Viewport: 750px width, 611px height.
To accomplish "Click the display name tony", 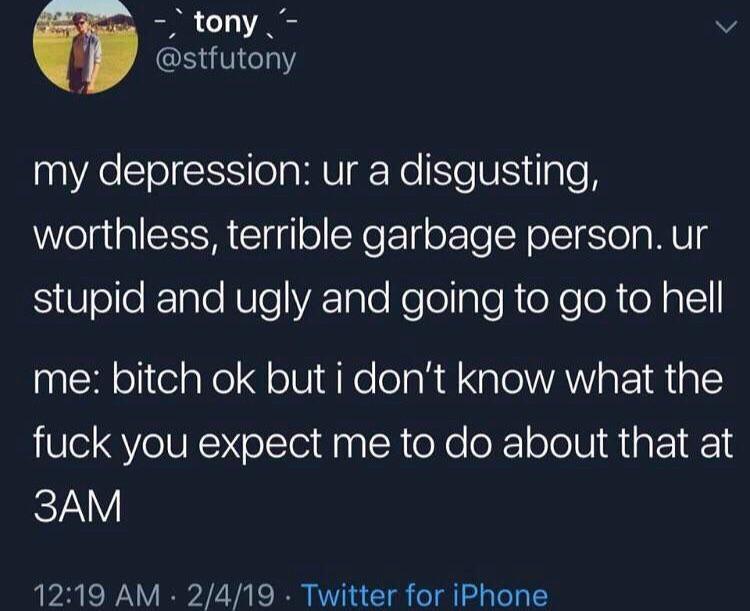I will pos(226,23).
